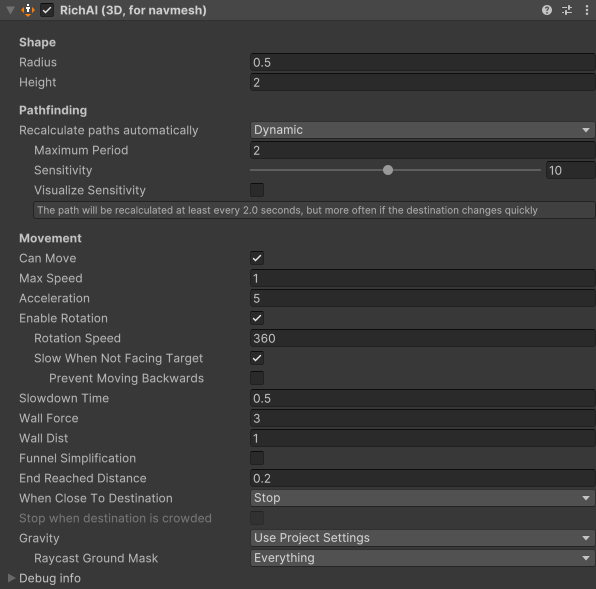Click the Sensitivity slider handle
Screen dimensions: 596x589
[x=388, y=170]
